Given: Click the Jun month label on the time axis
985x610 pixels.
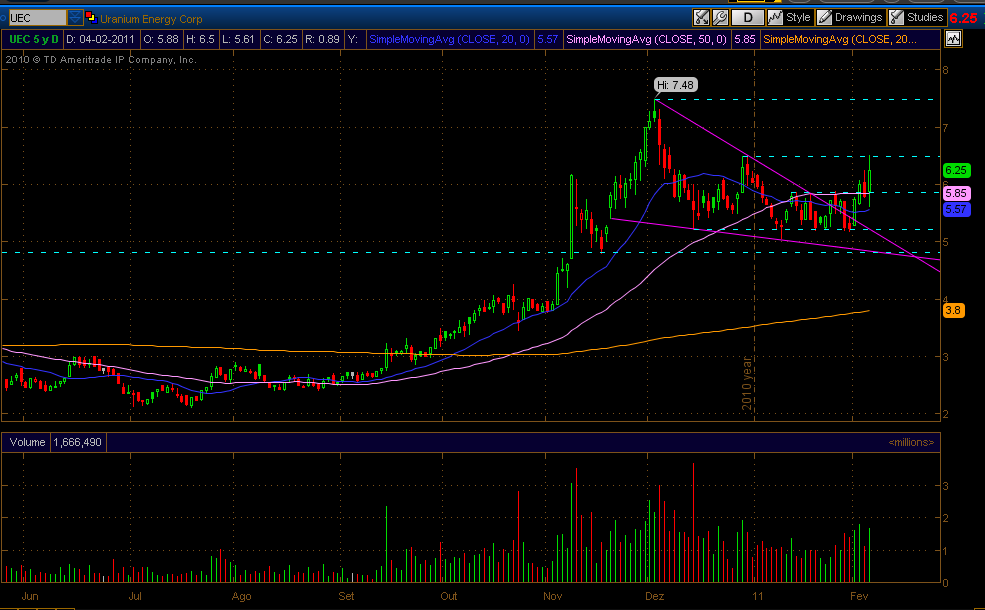Looking at the screenshot, I should 30,596.
